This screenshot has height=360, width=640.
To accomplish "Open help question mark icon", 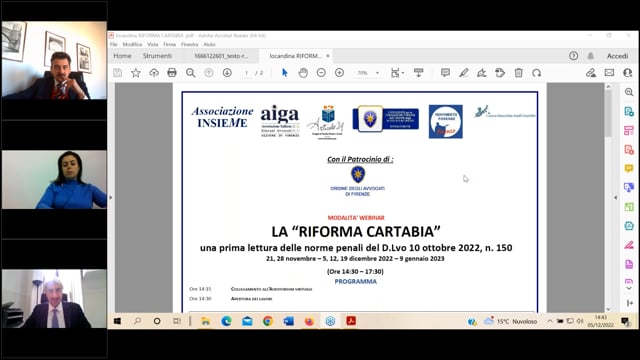I will [x=573, y=56].
